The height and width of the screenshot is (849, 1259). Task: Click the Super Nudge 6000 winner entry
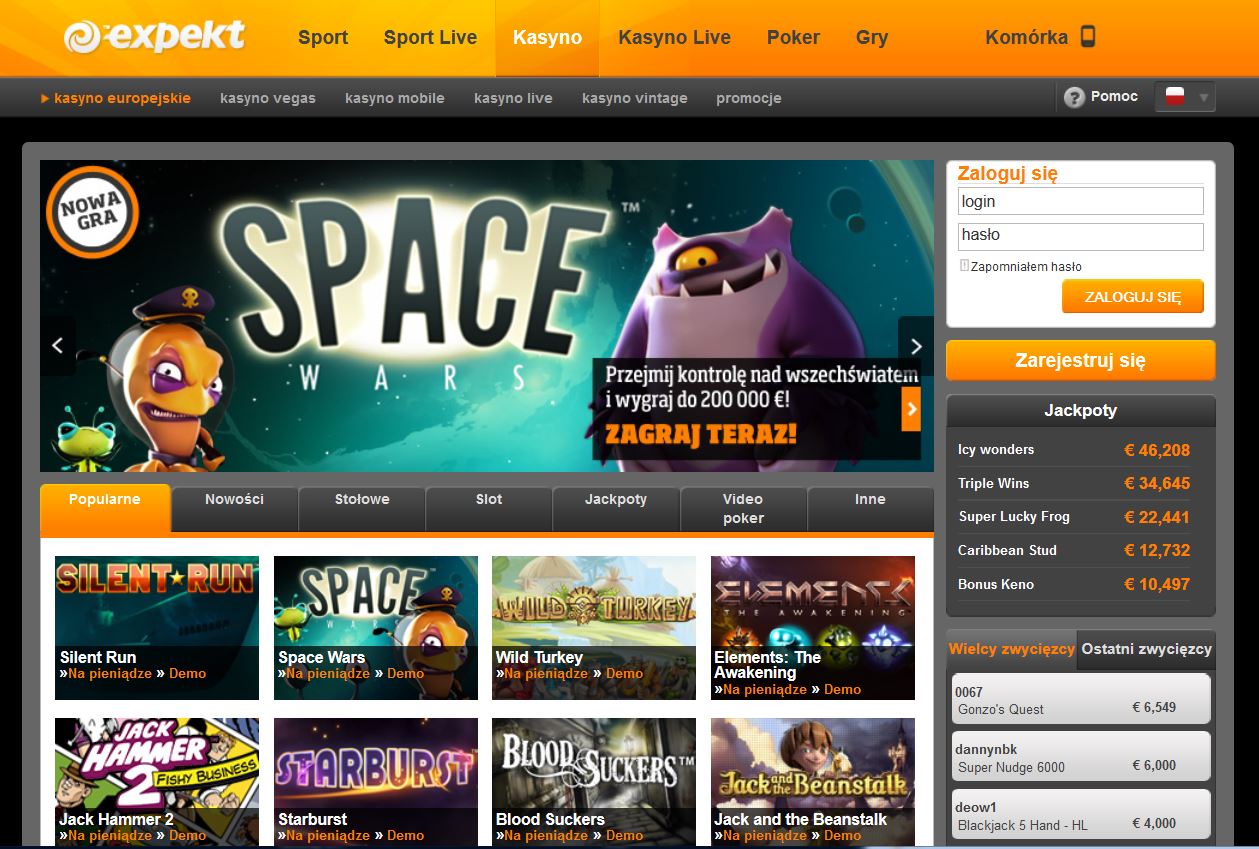click(1081, 757)
